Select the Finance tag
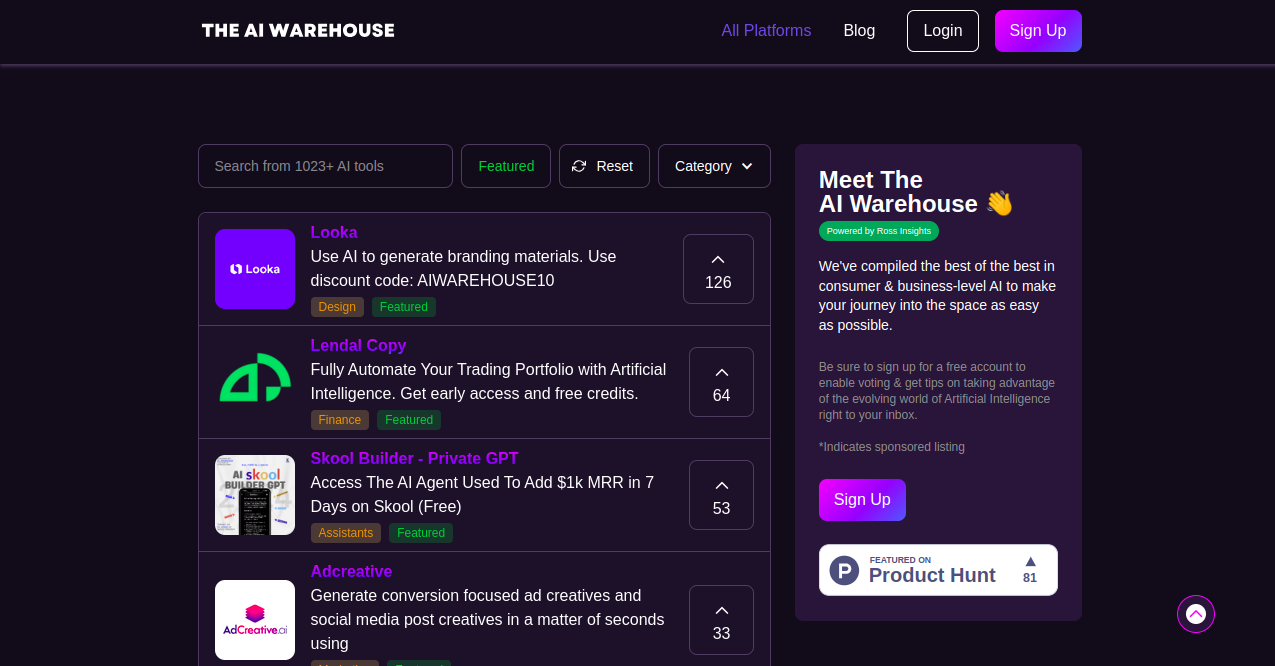The image size is (1275, 666). click(340, 420)
